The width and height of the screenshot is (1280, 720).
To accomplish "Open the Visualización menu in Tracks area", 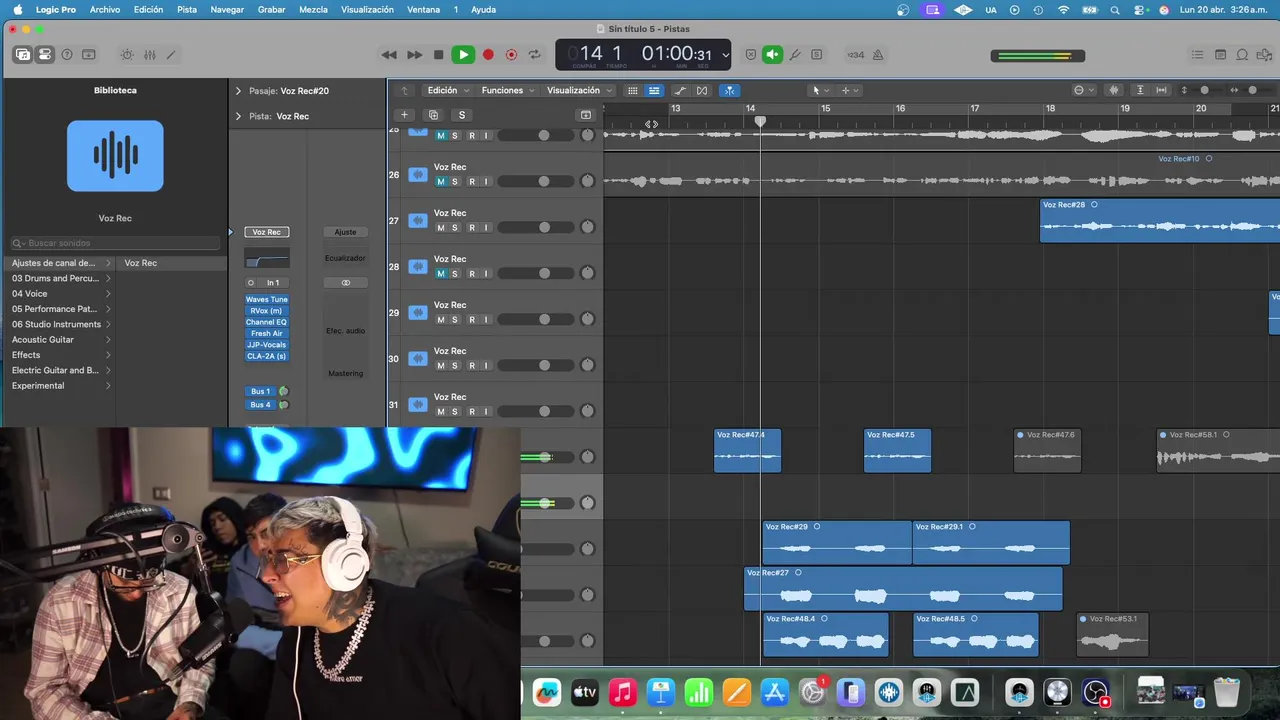I will pos(578,90).
